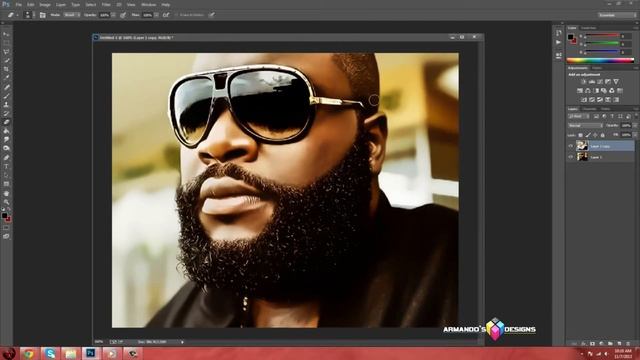Toggle Quick Mask mode
Screen dimensions: 640x360
[6, 228]
